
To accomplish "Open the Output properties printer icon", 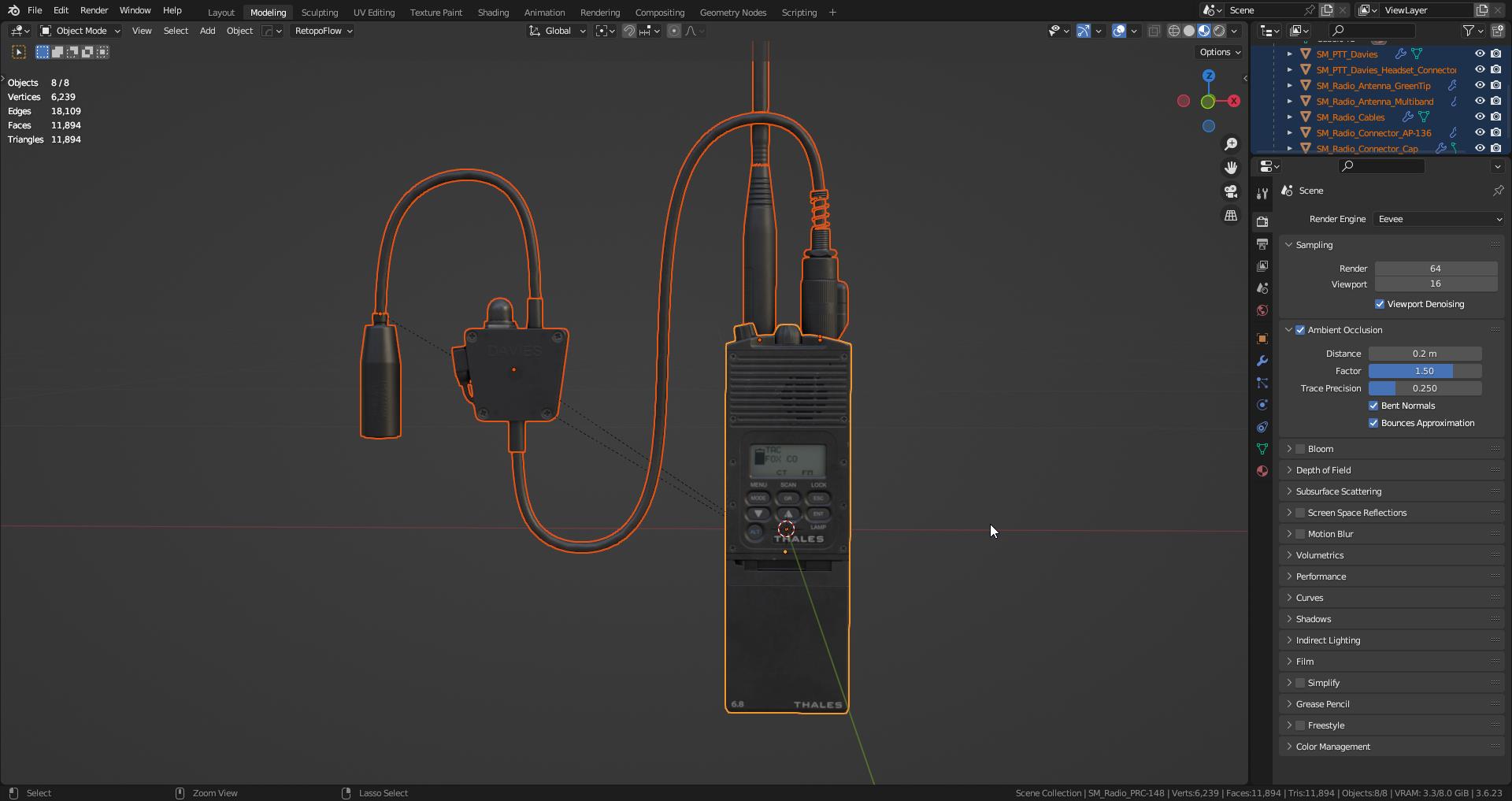I will pyautogui.click(x=1262, y=244).
